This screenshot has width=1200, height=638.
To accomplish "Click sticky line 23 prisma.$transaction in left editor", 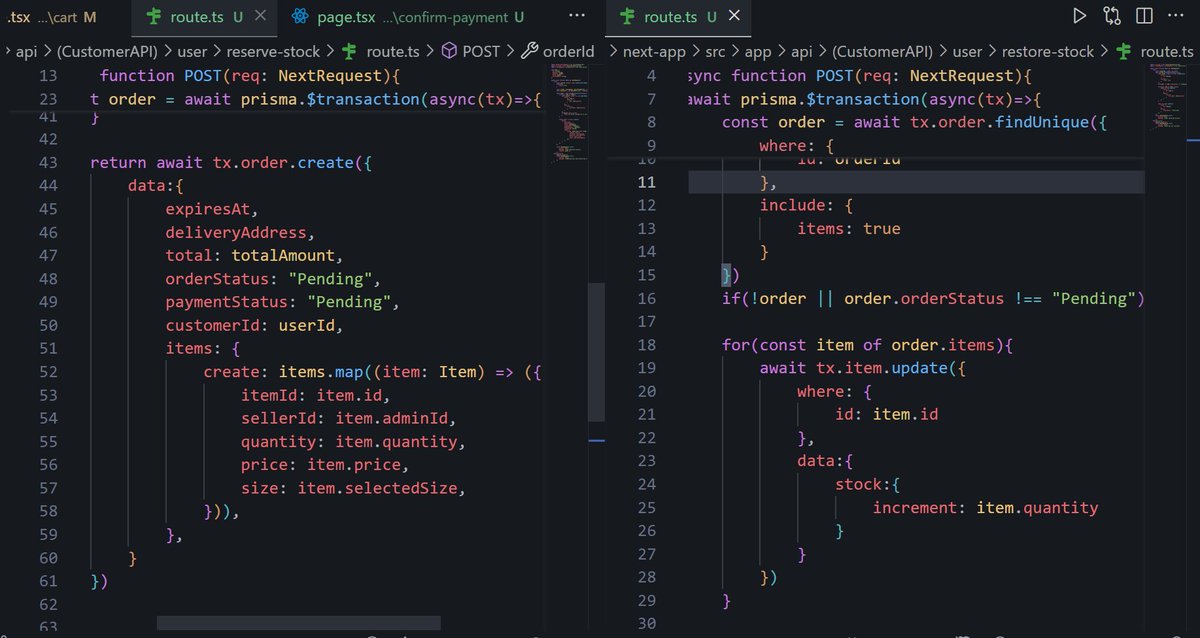I will 315,100.
